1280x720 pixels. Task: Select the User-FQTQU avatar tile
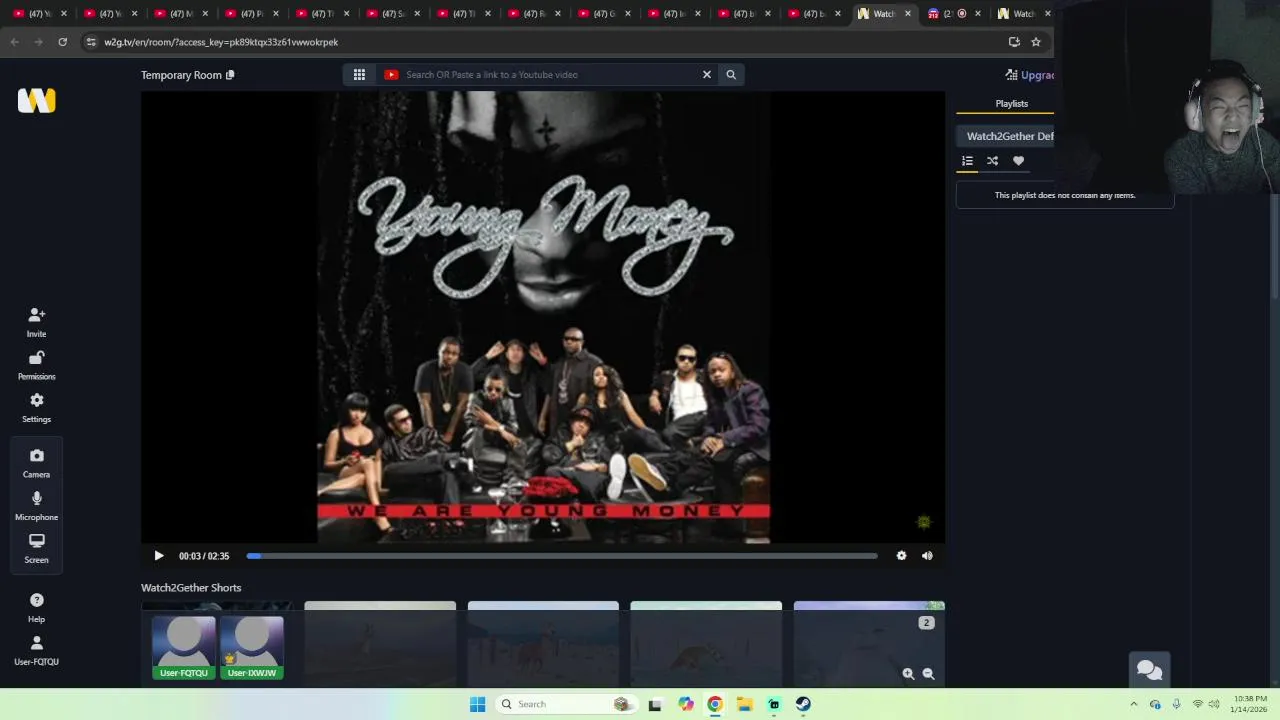coord(184,647)
